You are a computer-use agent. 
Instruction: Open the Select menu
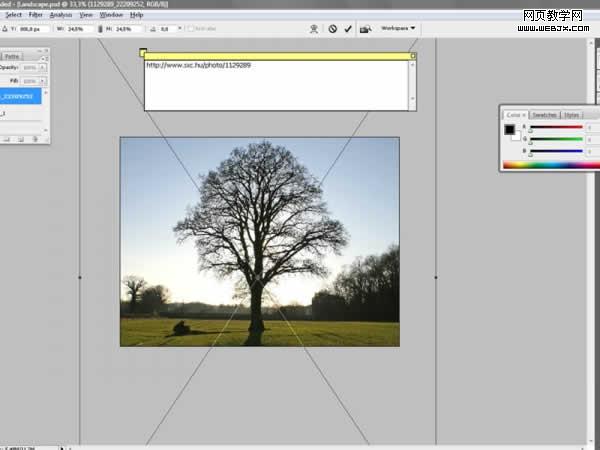click(x=13, y=15)
